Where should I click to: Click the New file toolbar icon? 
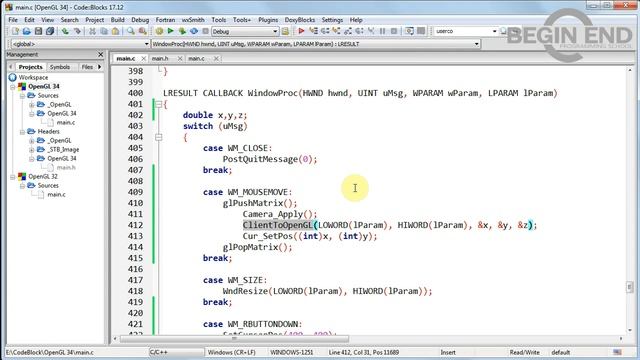click(x=16, y=31)
